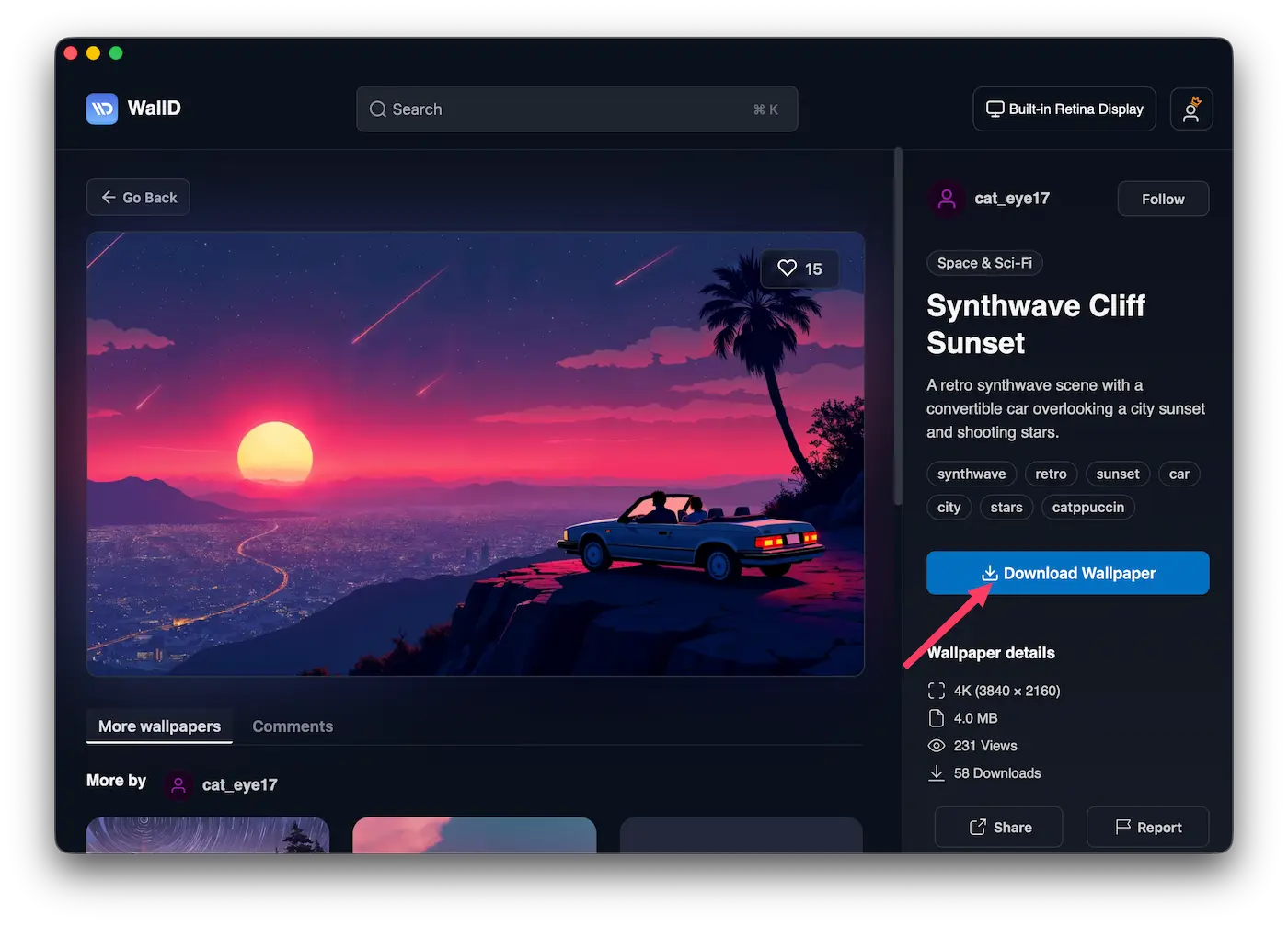Open the Space & Sci-Fi category
Screen dimensions: 1288x926
click(x=983, y=263)
